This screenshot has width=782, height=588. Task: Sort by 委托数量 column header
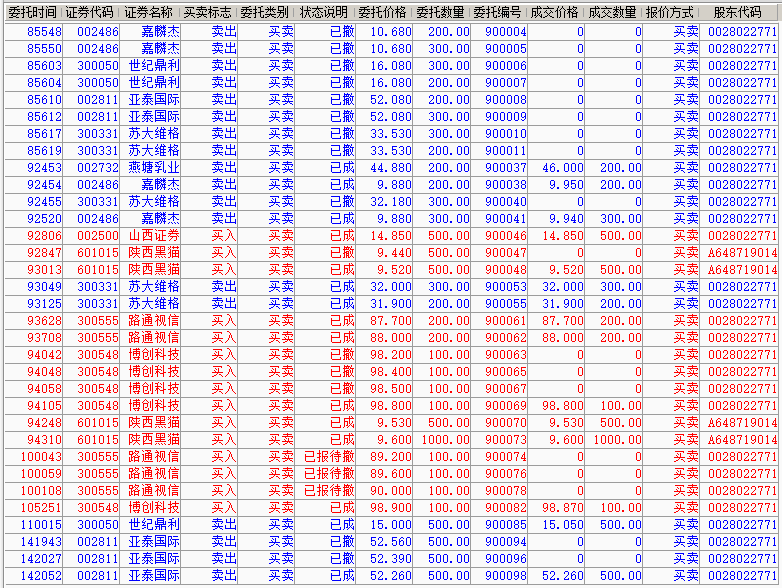pos(440,12)
